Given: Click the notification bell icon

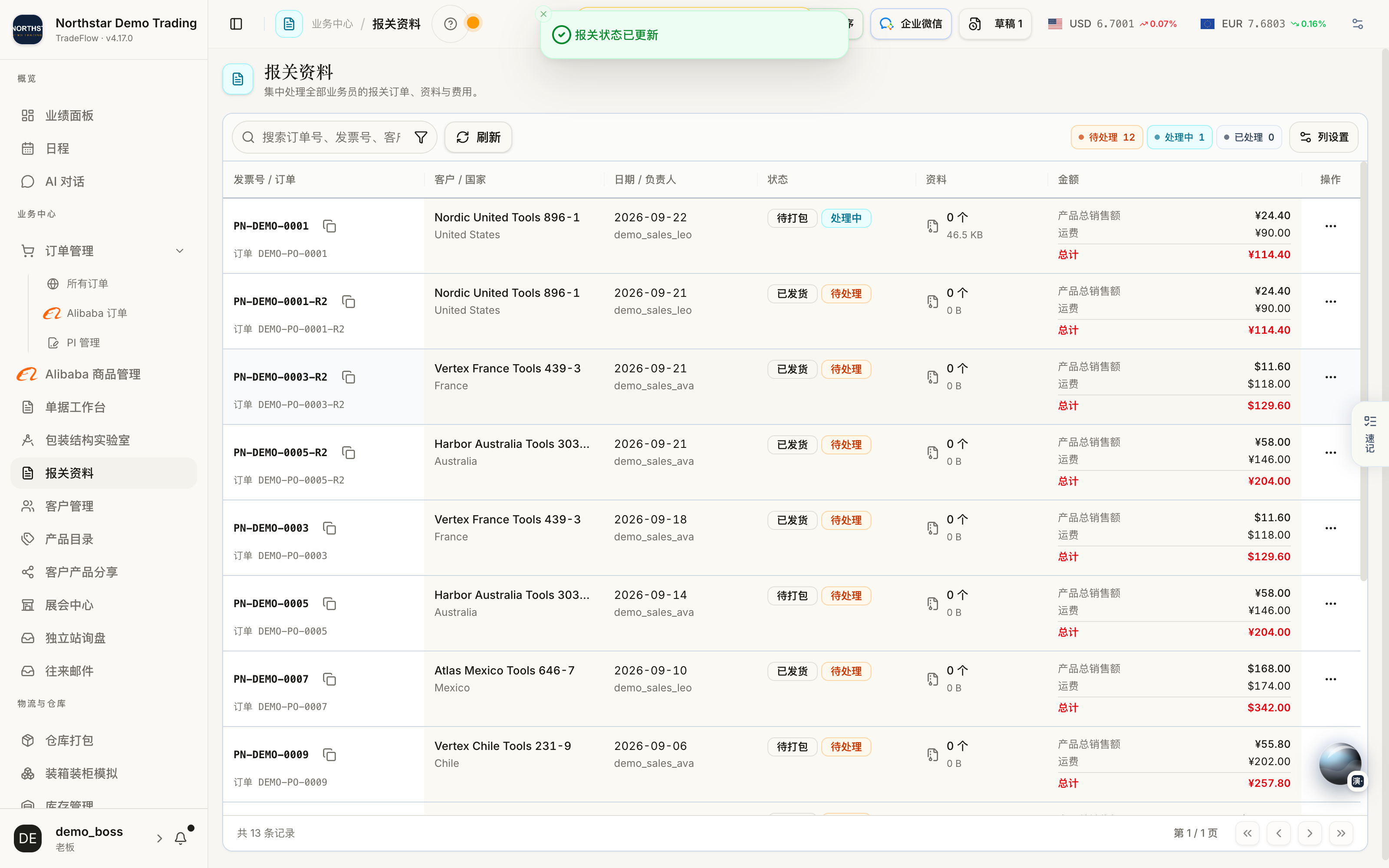Looking at the screenshot, I should point(181,838).
